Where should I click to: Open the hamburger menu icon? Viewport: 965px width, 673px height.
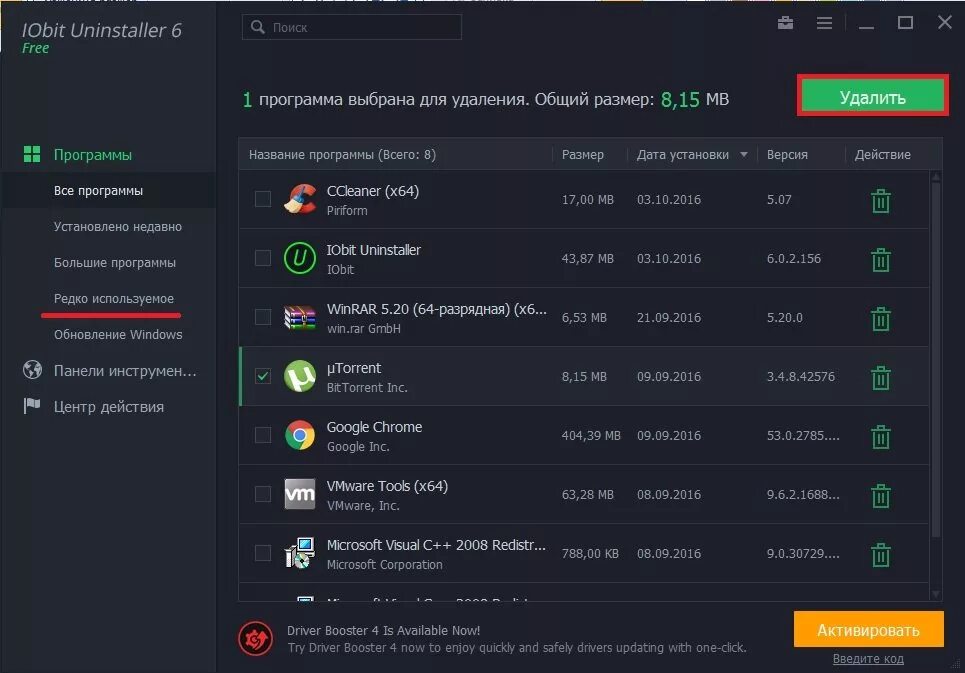pos(824,23)
